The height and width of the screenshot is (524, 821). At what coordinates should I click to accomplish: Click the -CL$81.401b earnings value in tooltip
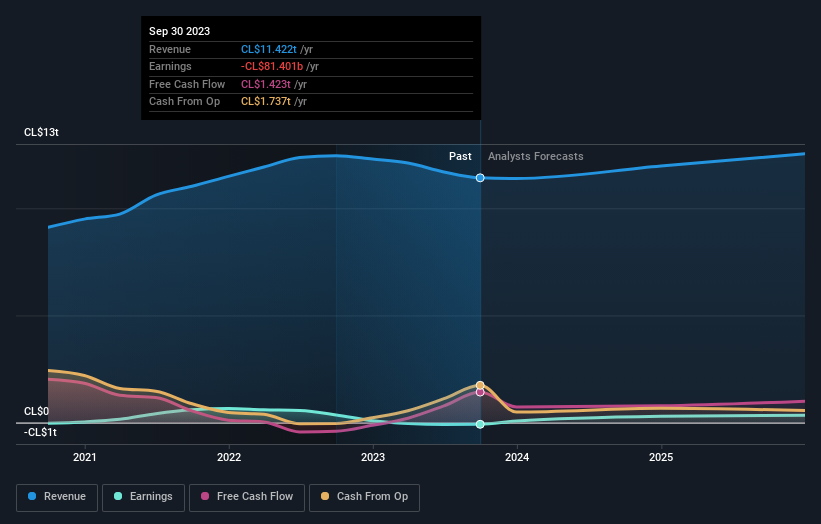click(272, 66)
